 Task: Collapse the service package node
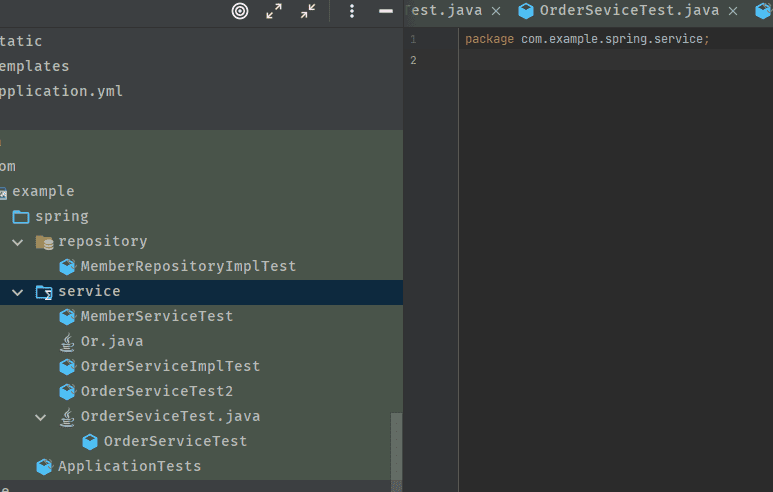coord(18,292)
